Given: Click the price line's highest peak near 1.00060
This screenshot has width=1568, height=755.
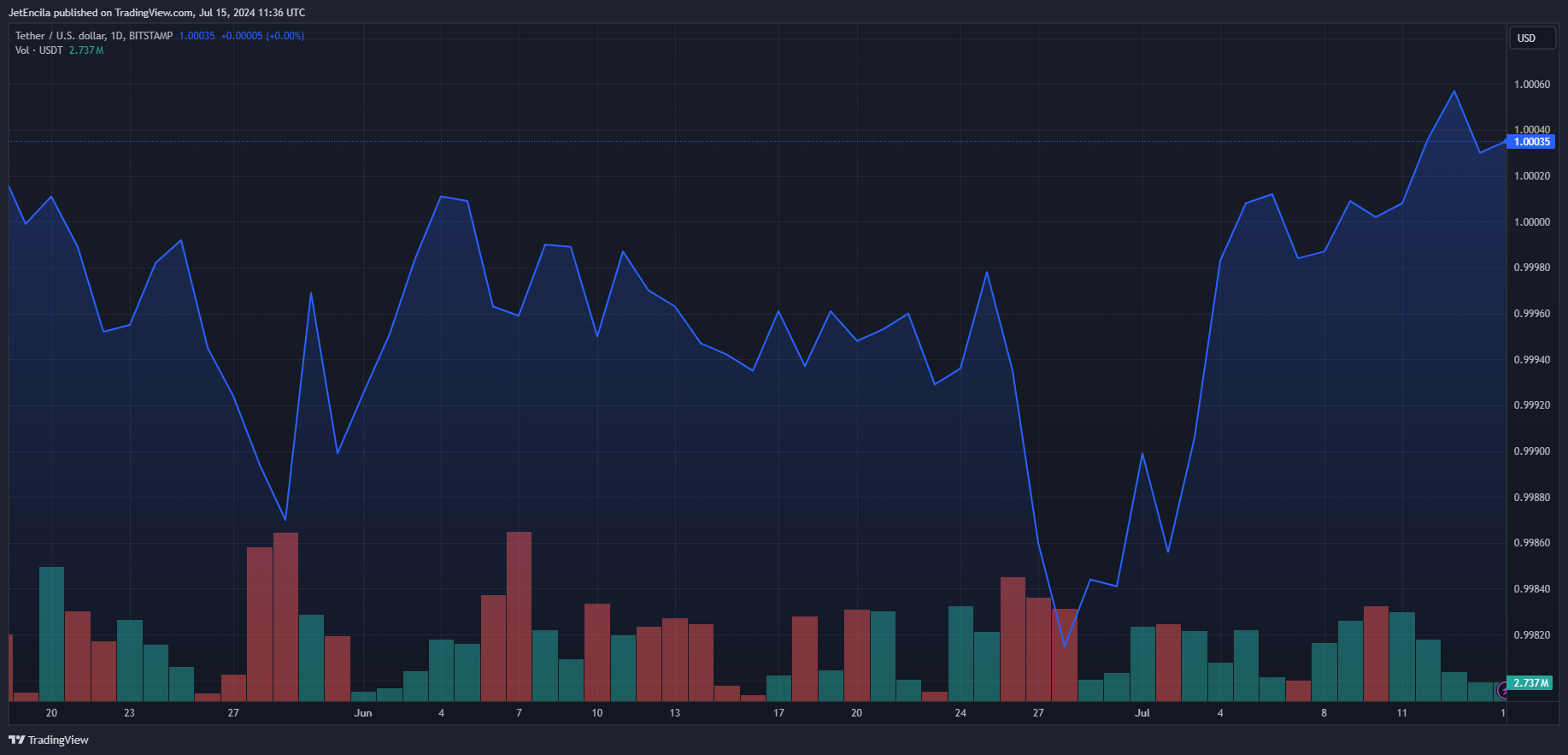Looking at the screenshot, I should pos(1454,91).
